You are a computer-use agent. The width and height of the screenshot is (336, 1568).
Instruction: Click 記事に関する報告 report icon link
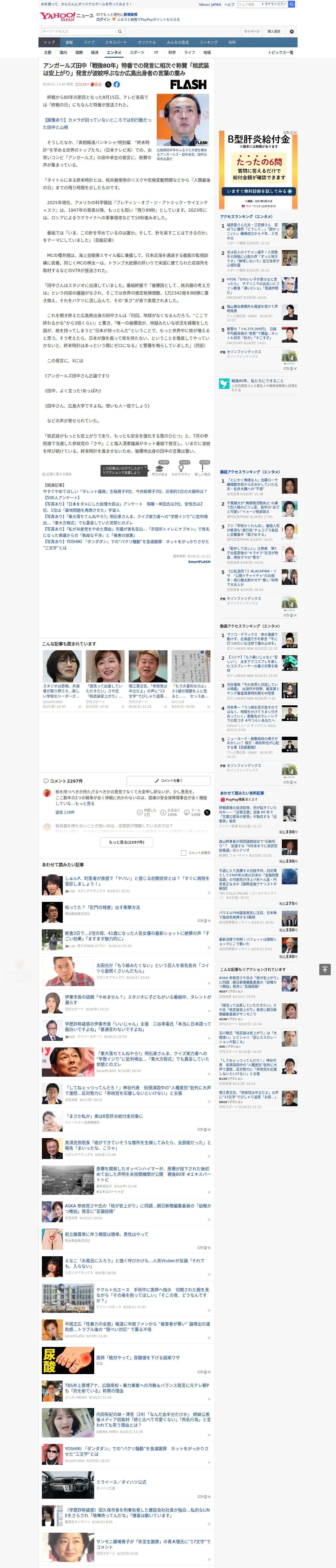[x=57, y=474]
